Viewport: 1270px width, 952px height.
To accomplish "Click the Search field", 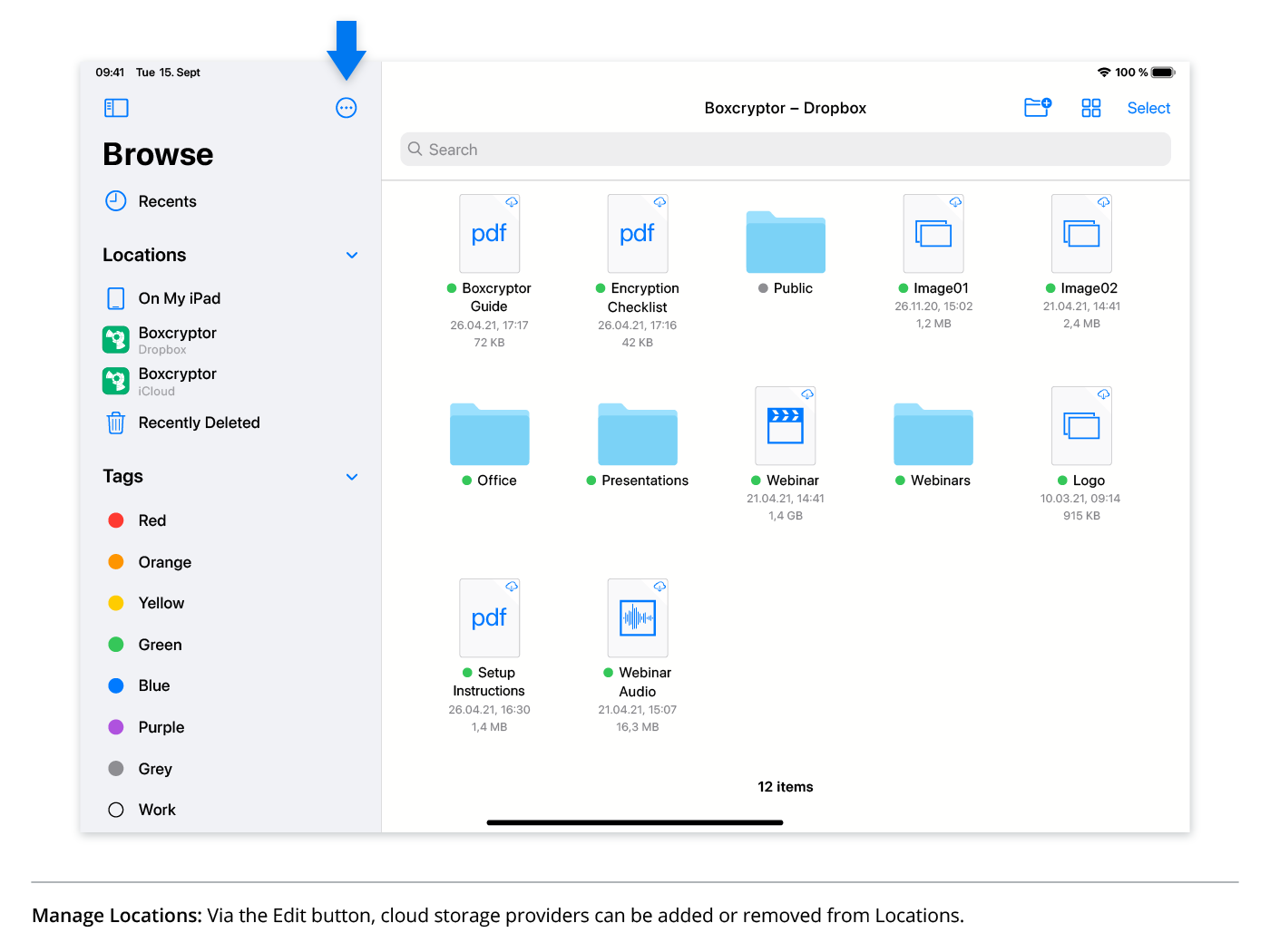I will [x=786, y=150].
